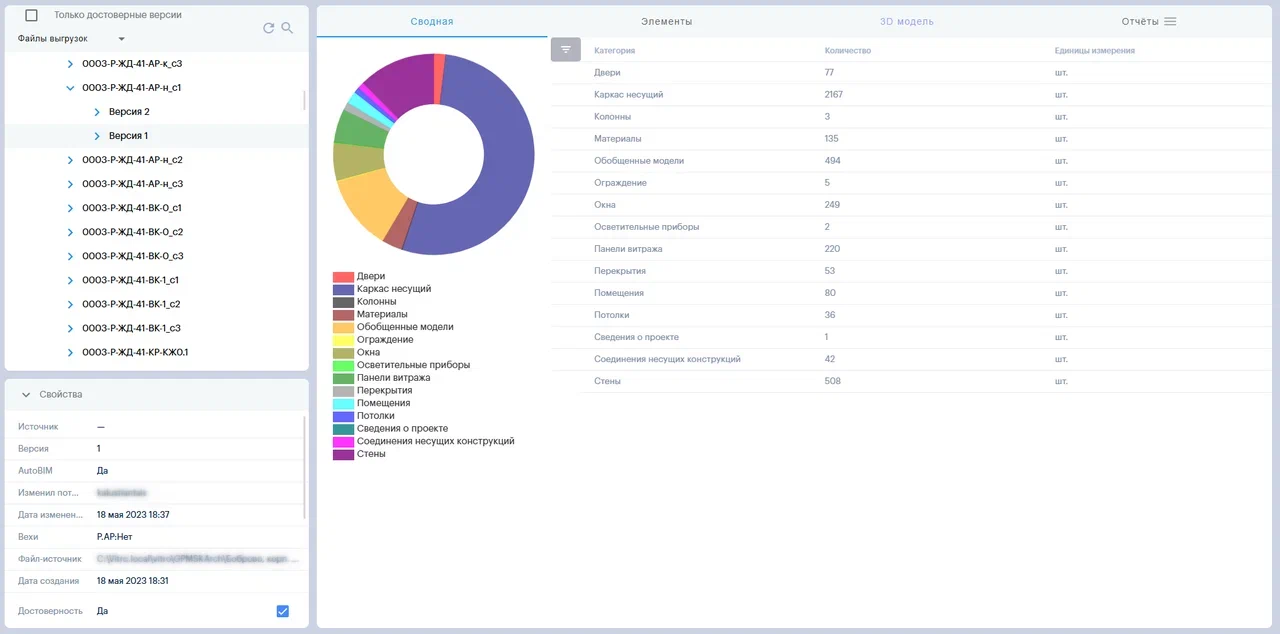The height and width of the screenshot is (634, 1280).
Task: Uncheck the Достоверность checkbox
Action: pyautogui.click(x=282, y=611)
